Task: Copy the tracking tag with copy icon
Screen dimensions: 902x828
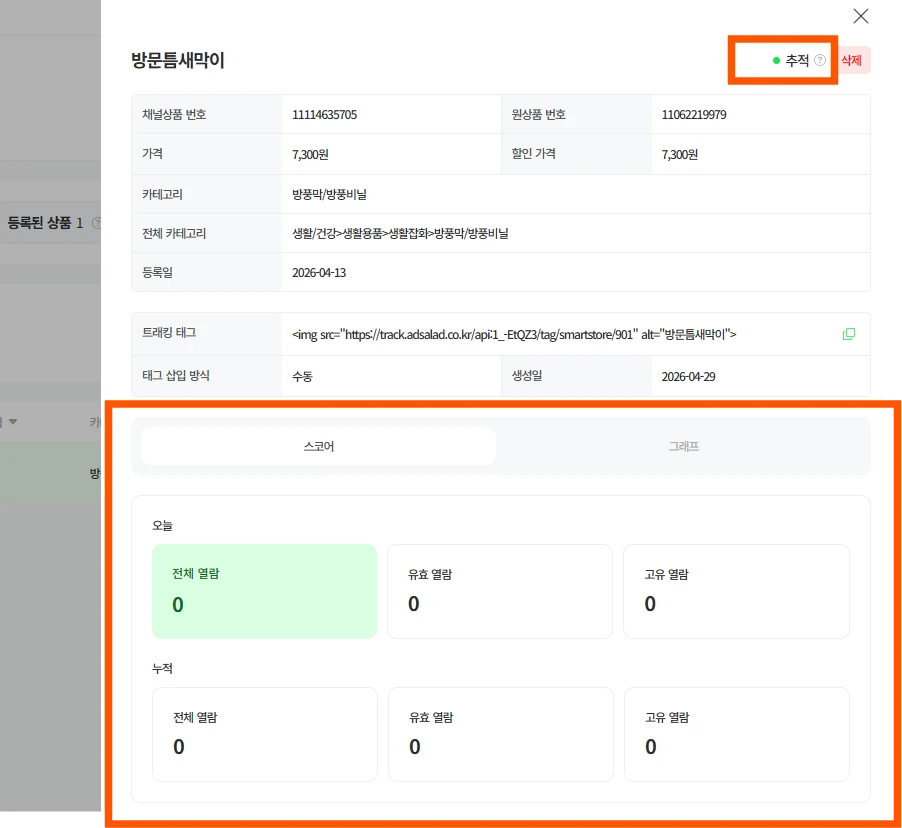Action: pyautogui.click(x=849, y=334)
